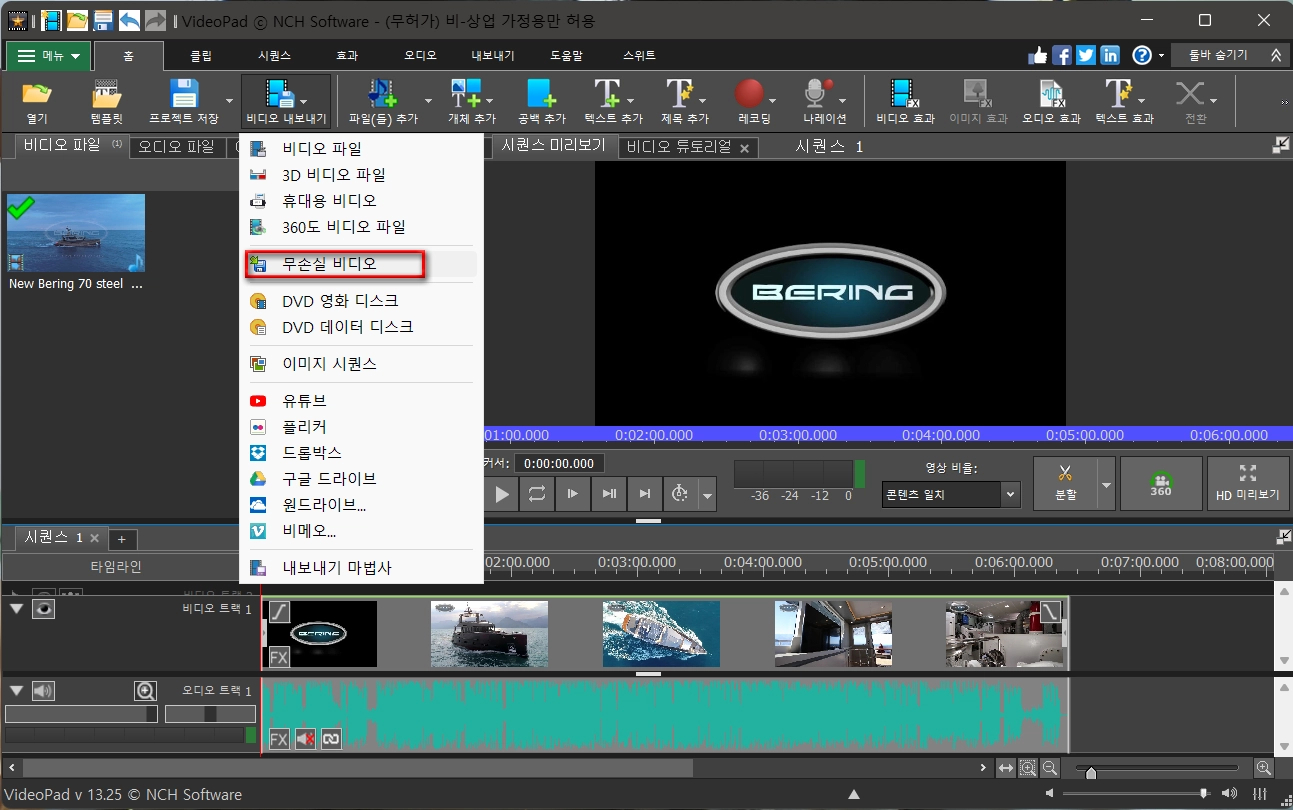Click the 분할 split button
Viewport: 1293px width, 810px height.
click(1065, 484)
